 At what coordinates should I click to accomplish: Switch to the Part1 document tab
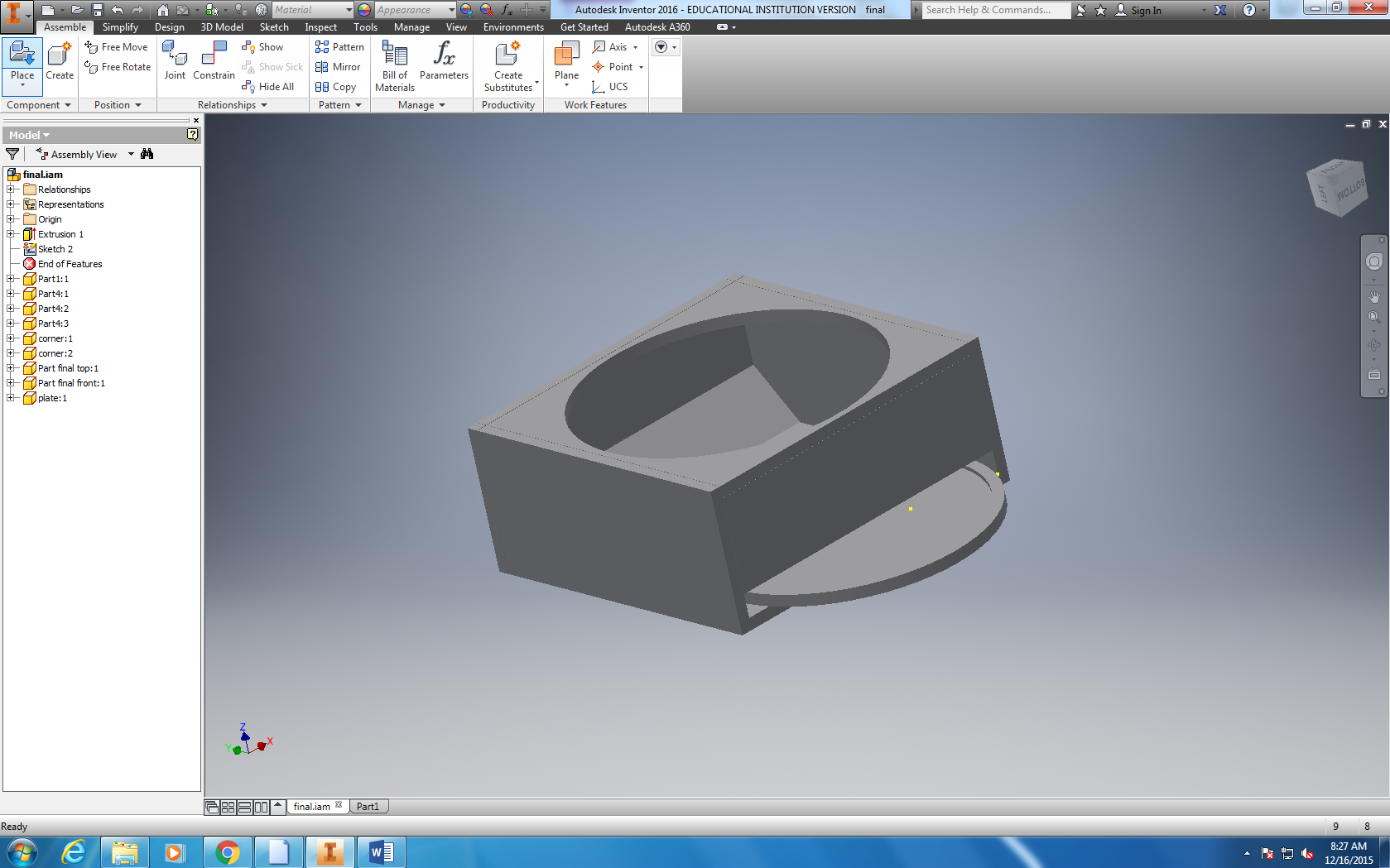(x=368, y=807)
